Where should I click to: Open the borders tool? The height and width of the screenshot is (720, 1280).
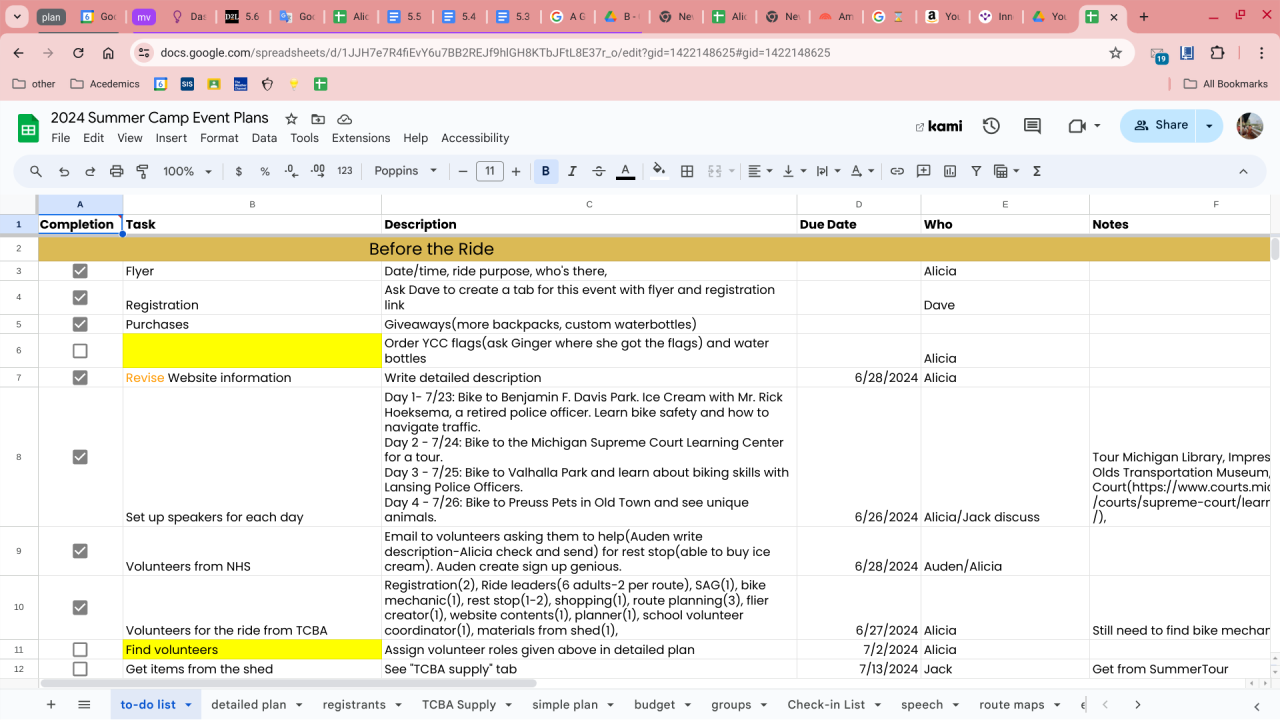click(687, 171)
